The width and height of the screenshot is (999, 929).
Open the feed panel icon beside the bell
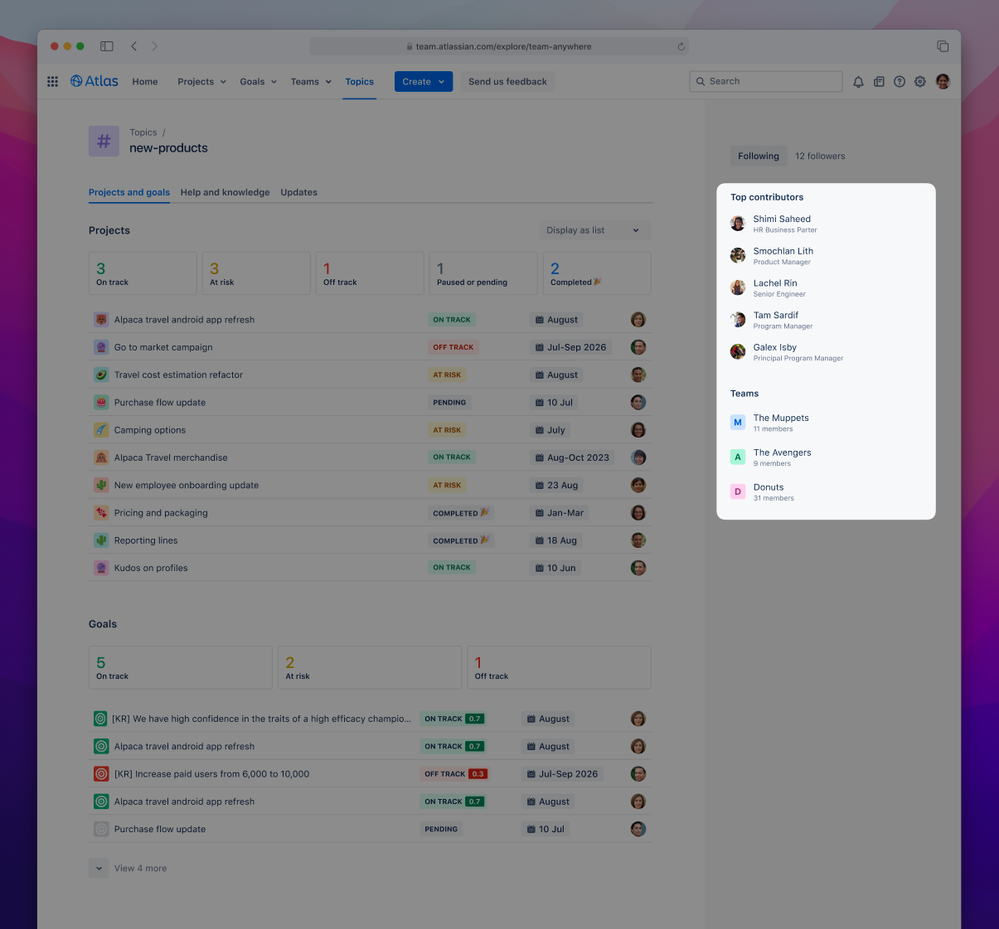click(x=879, y=82)
